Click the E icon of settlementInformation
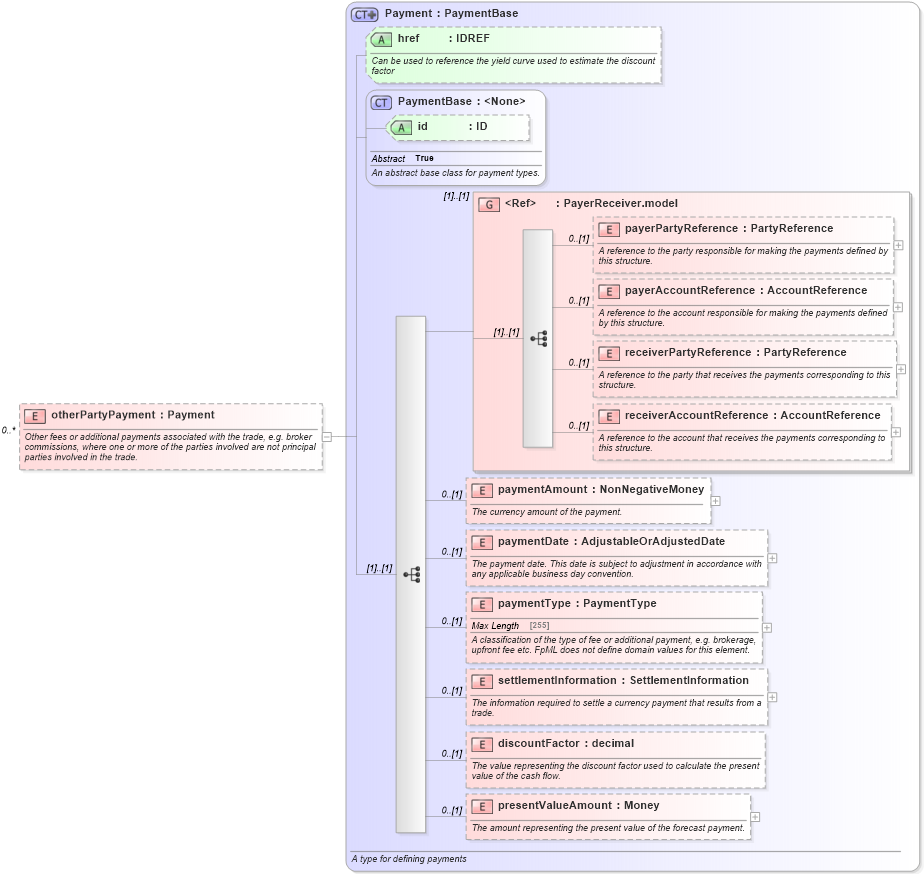Screen dimensions: 924x874 [481, 682]
